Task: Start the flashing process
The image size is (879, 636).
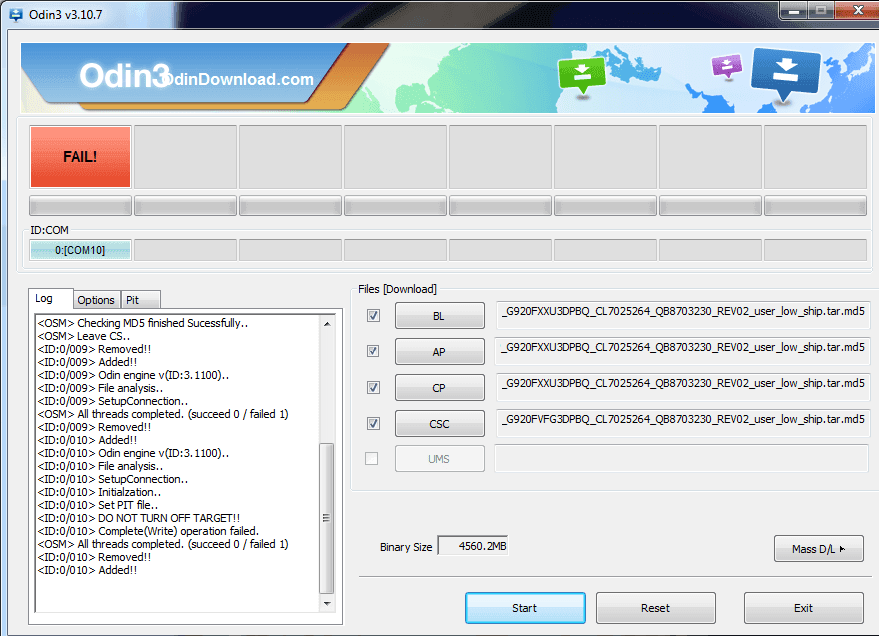Action: (x=525, y=608)
